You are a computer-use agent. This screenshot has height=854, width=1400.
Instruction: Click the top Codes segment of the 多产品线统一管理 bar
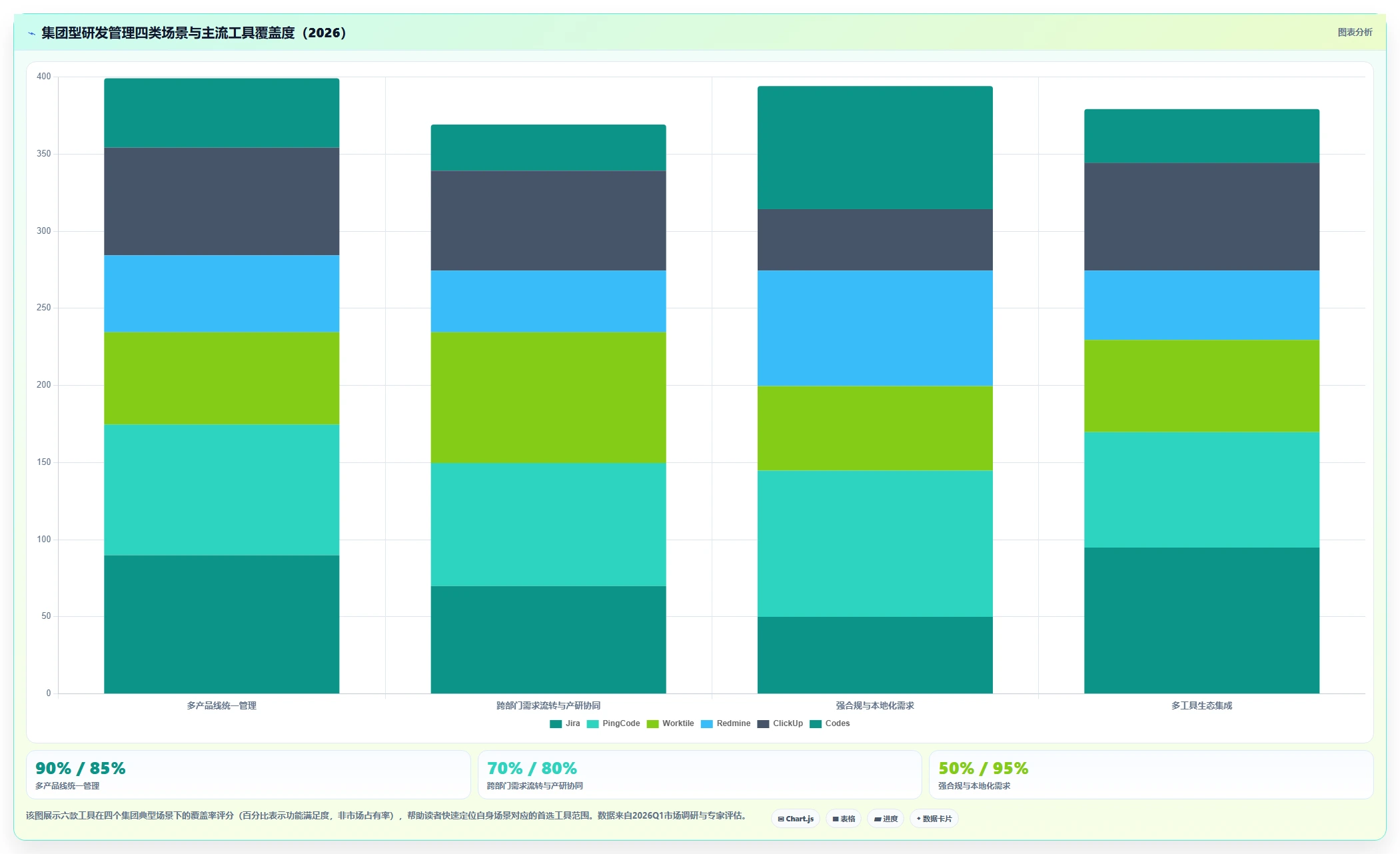click(x=221, y=113)
